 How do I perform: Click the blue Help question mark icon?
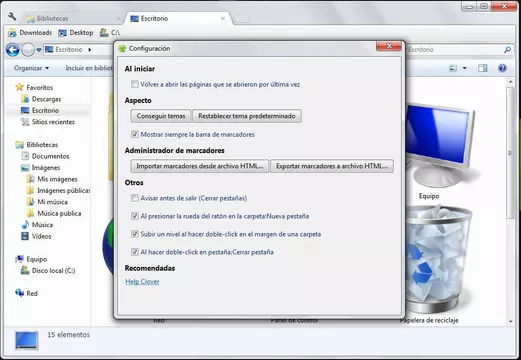pyautogui.click(x=502, y=68)
